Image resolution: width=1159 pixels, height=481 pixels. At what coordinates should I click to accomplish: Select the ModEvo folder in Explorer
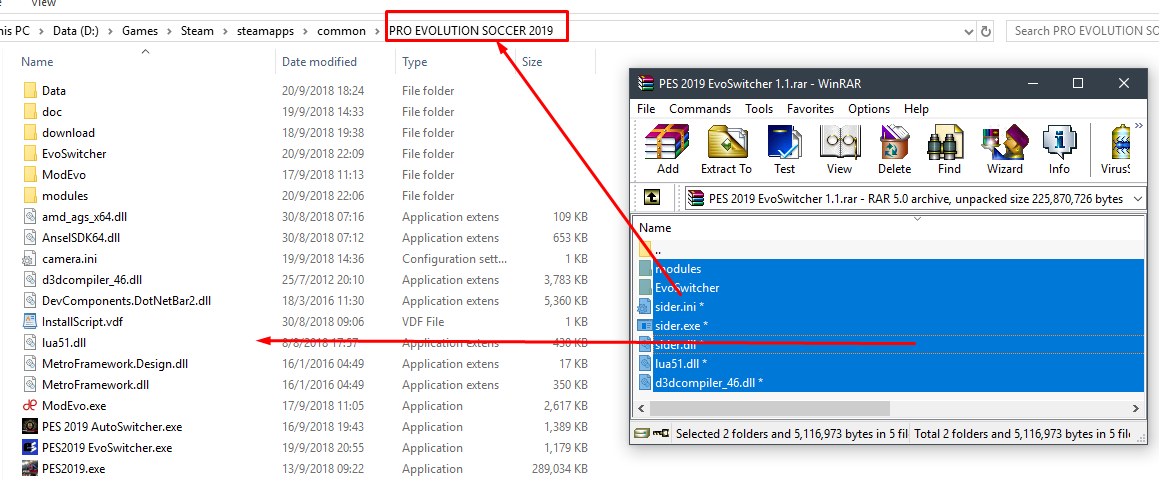click(x=64, y=175)
